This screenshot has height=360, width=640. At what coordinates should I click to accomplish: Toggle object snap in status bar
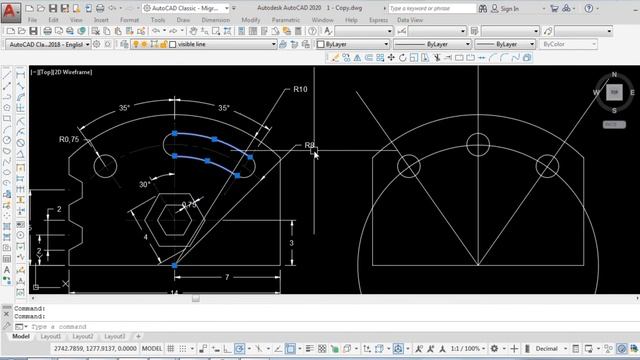(290, 349)
